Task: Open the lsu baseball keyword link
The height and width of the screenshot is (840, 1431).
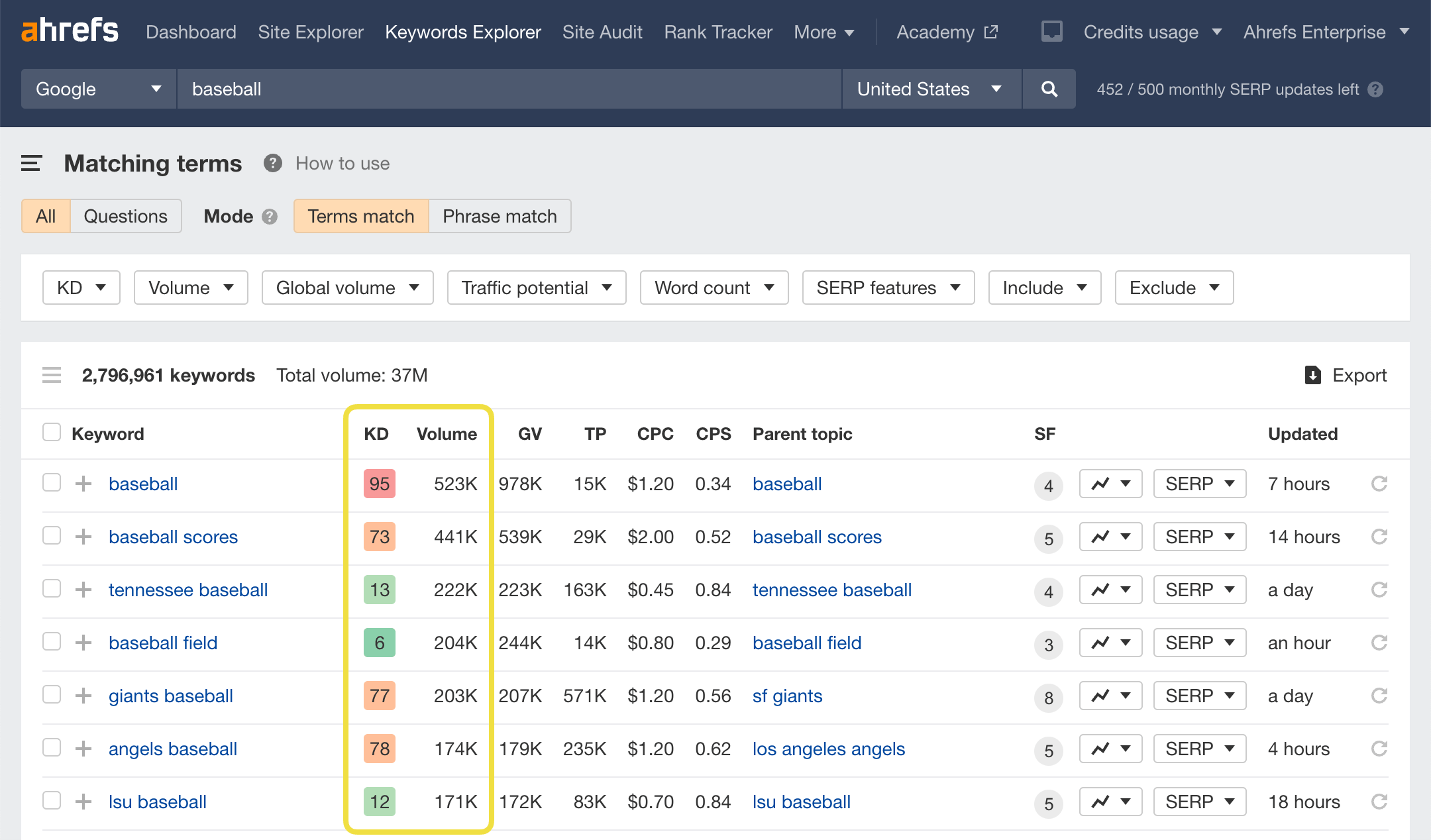Action: (158, 802)
